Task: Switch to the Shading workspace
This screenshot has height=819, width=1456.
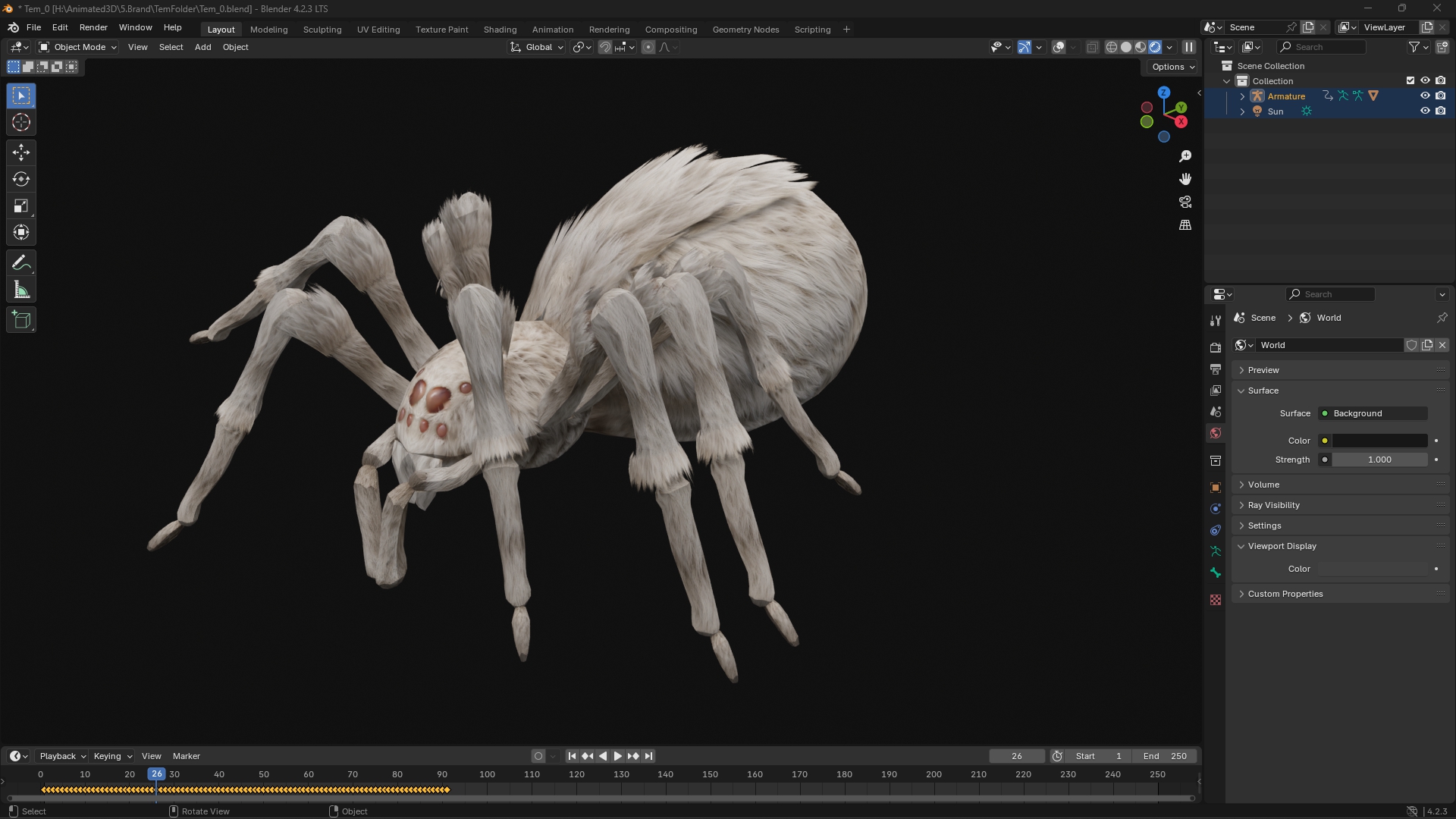Action: tap(500, 29)
